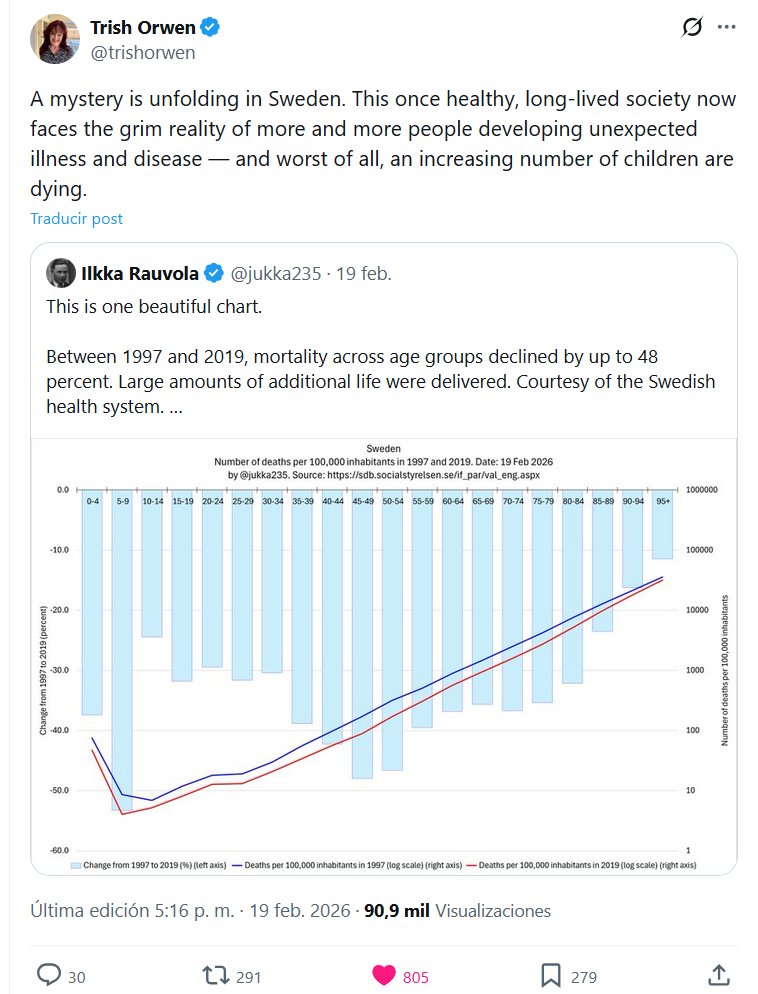Viewport: 758px width, 994px height.
Task: Enlarge the Sweden mortality chart image
Action: pos(383,655)
